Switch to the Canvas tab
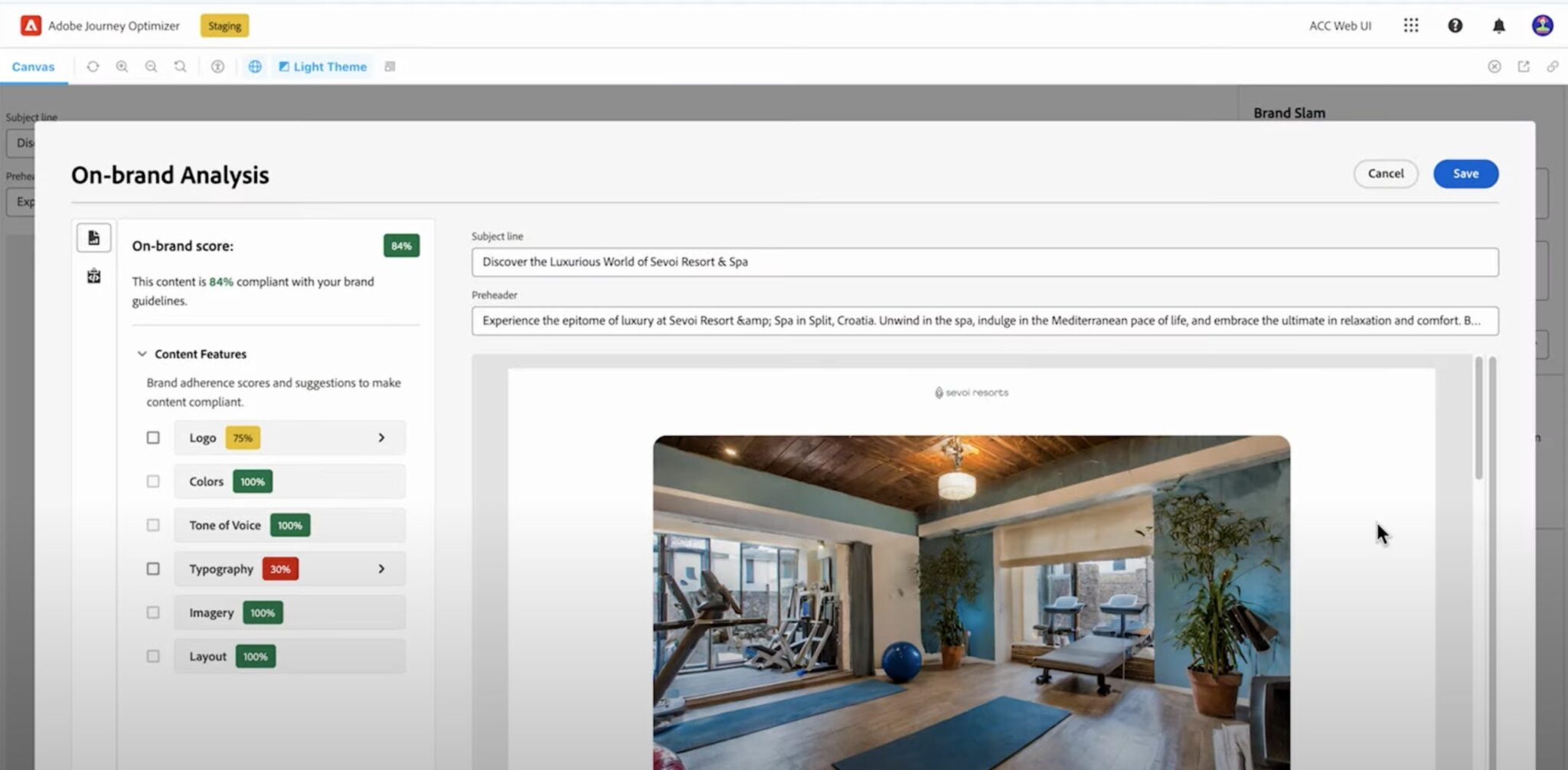Image resolution: width=1568 pixels, height=770 pixels. (34, 67)
